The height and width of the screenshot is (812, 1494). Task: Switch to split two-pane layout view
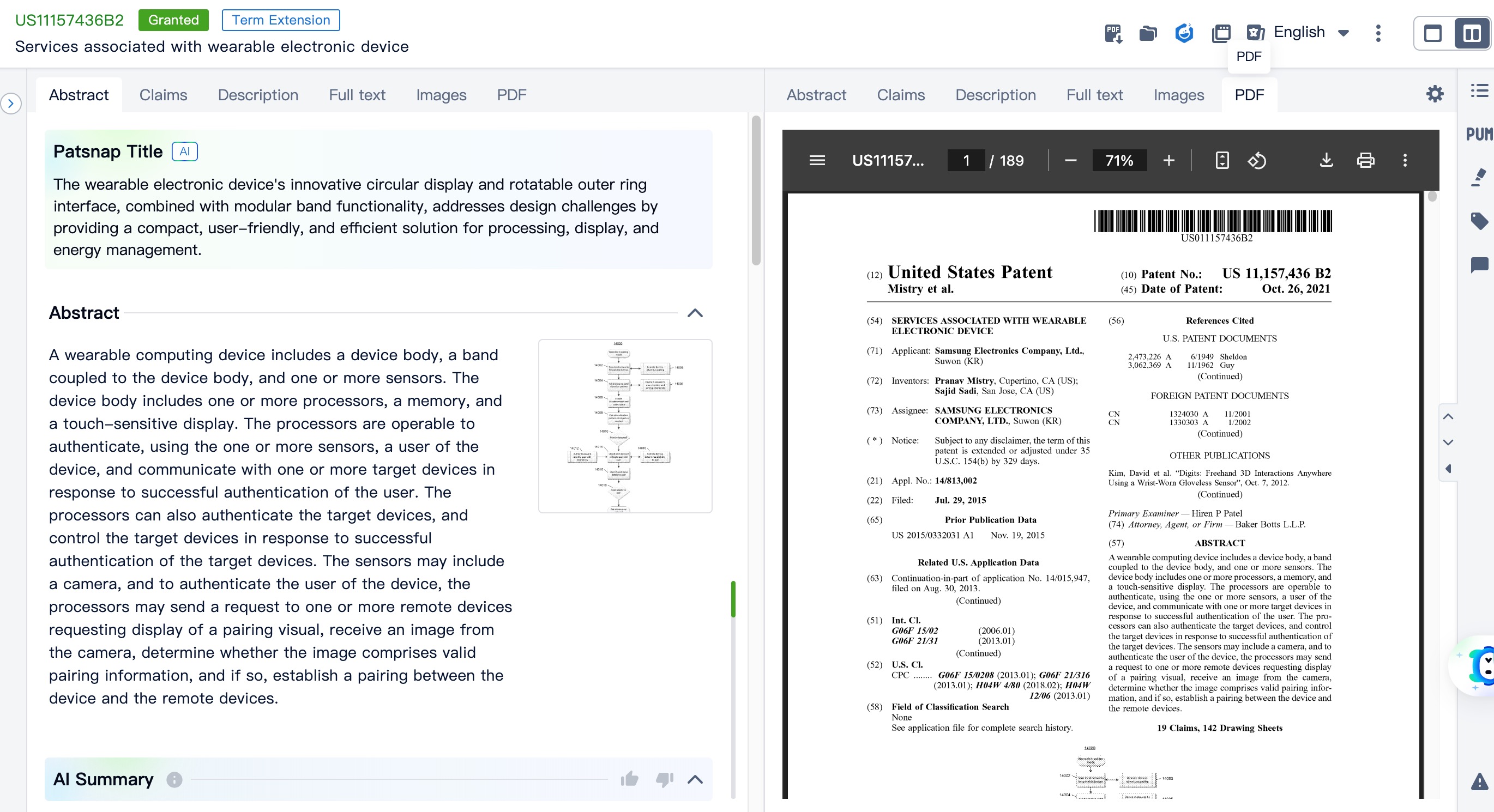tap(1472, 33)
